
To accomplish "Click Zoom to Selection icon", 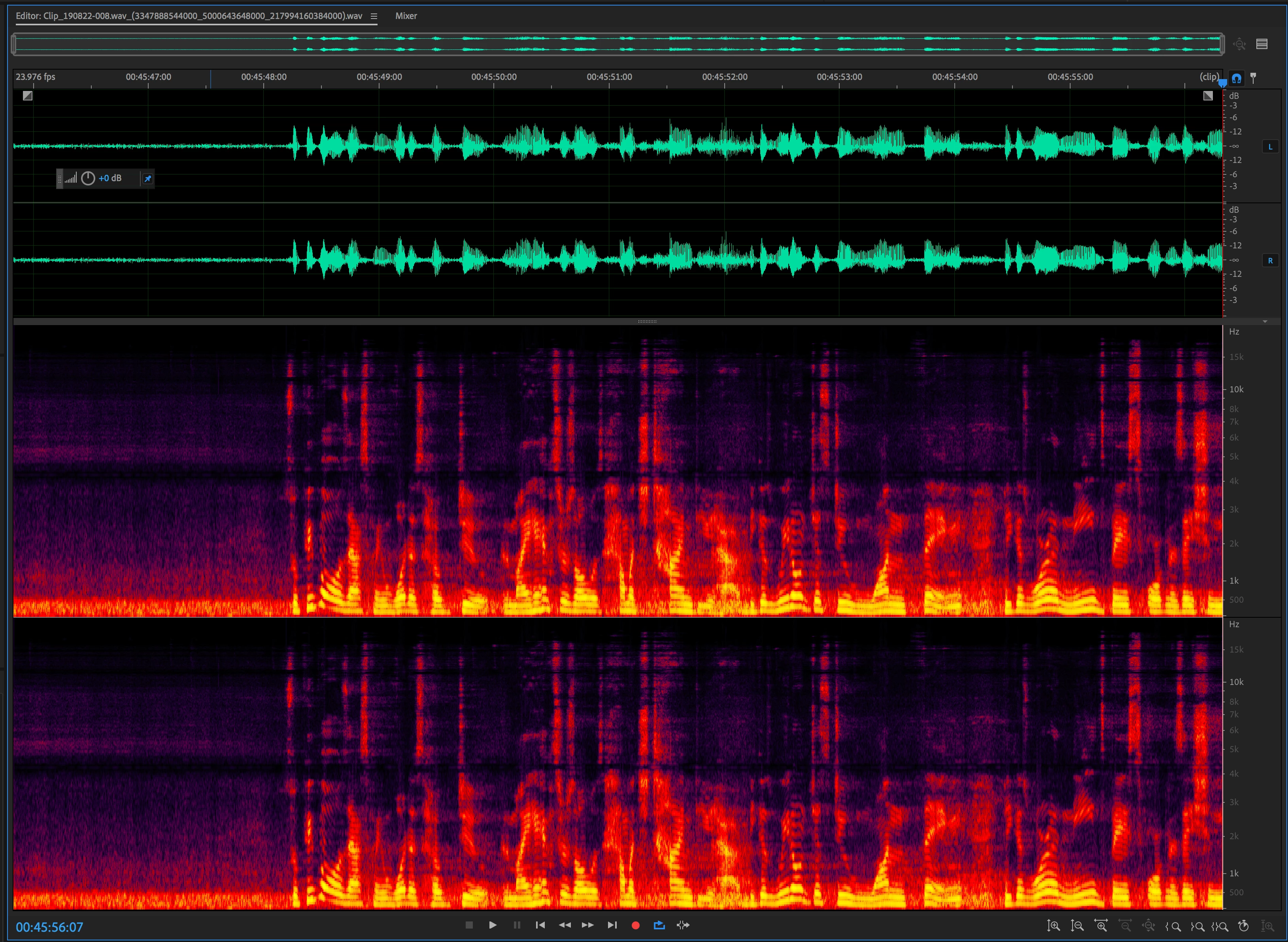I will (x=1220, y=927).
